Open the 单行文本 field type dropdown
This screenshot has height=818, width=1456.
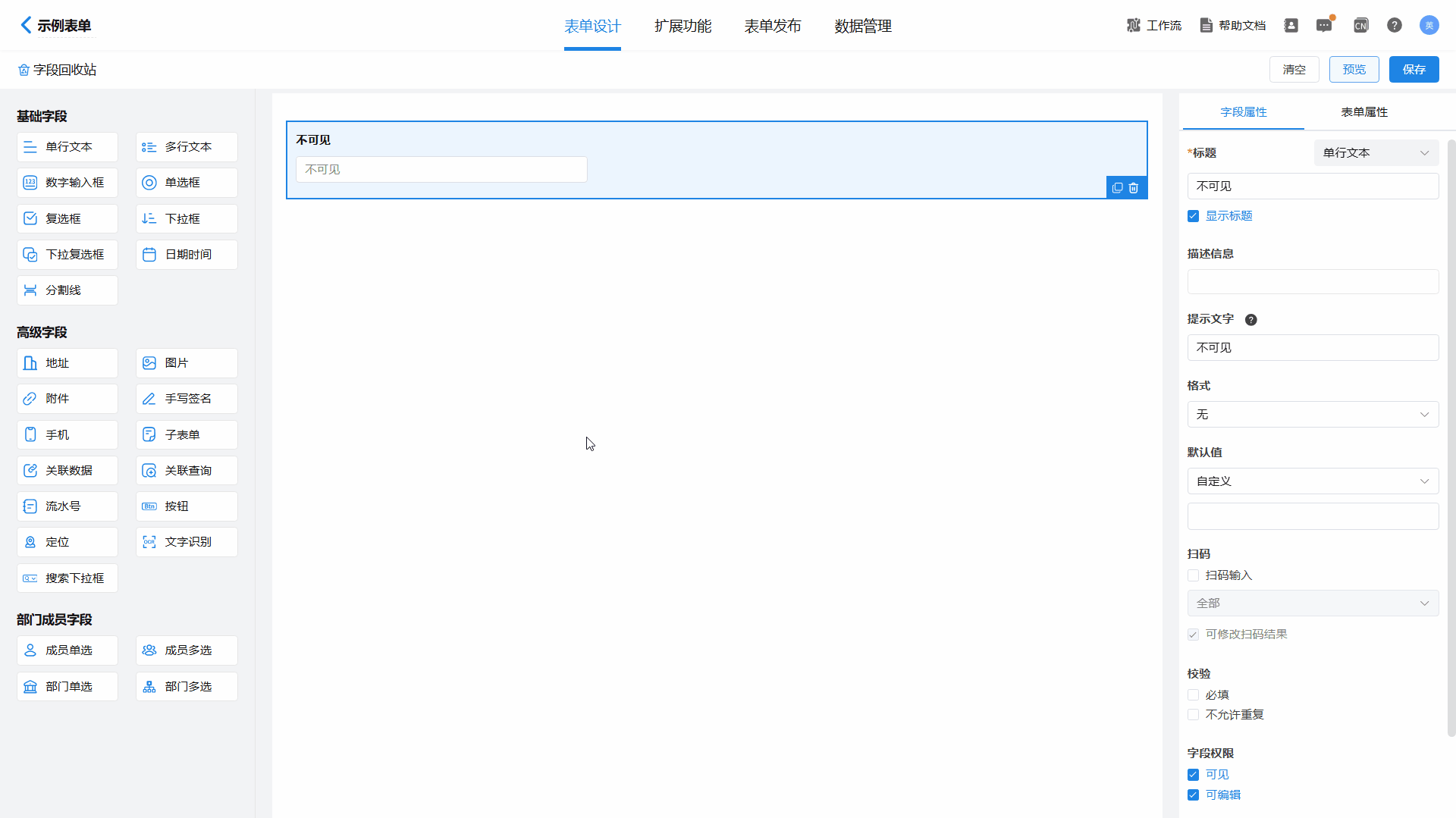(1376, 153)
